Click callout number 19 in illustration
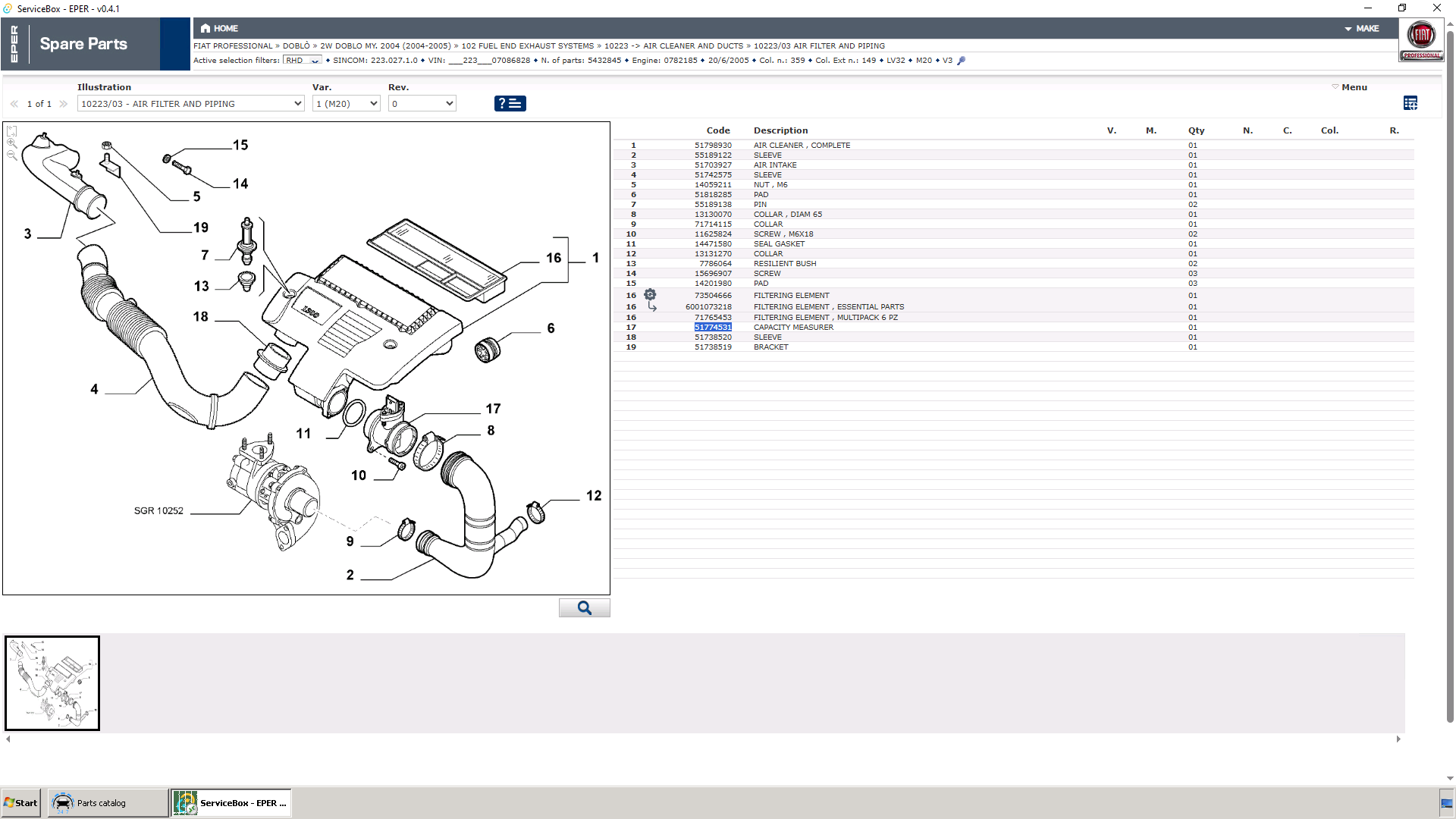The image size is (1456, 819). pos(200,227)
